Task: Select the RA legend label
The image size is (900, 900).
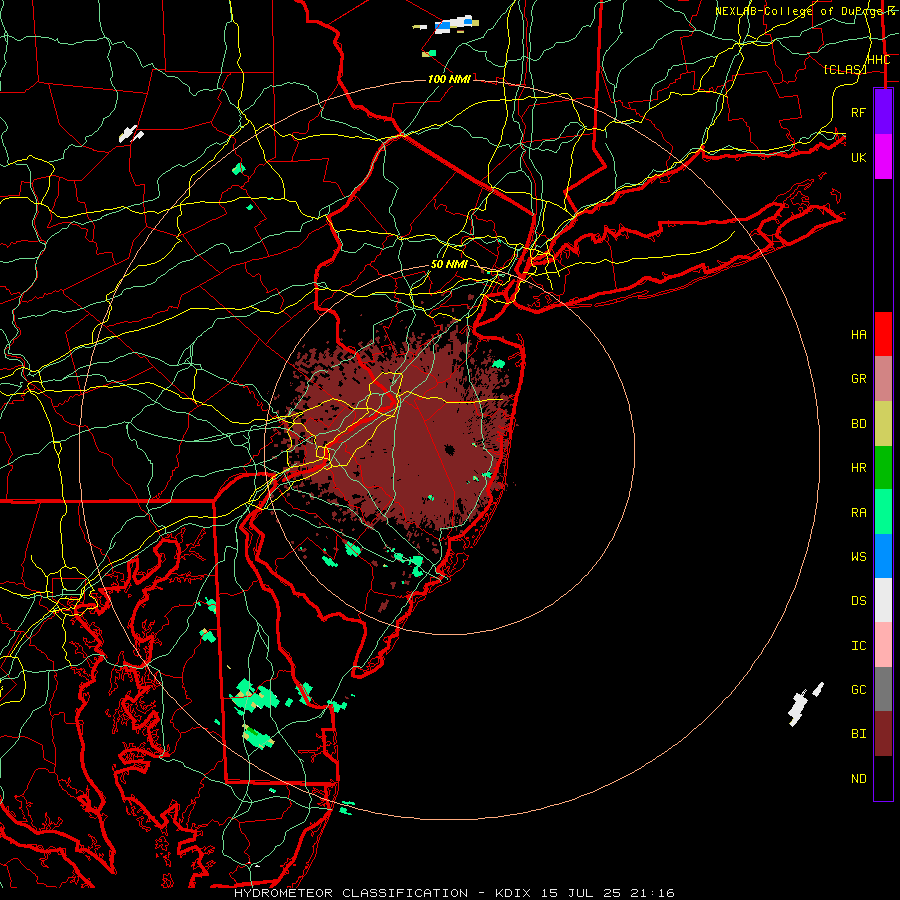Action: 858,512
